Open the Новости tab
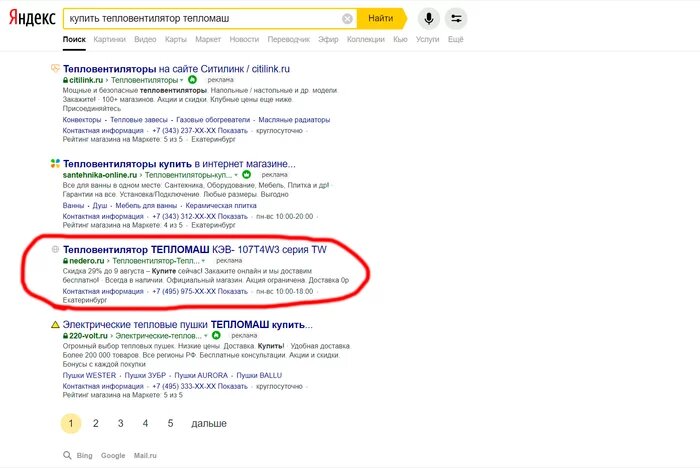This screenshot has height=468, width=700. click(x=244, y=39)
